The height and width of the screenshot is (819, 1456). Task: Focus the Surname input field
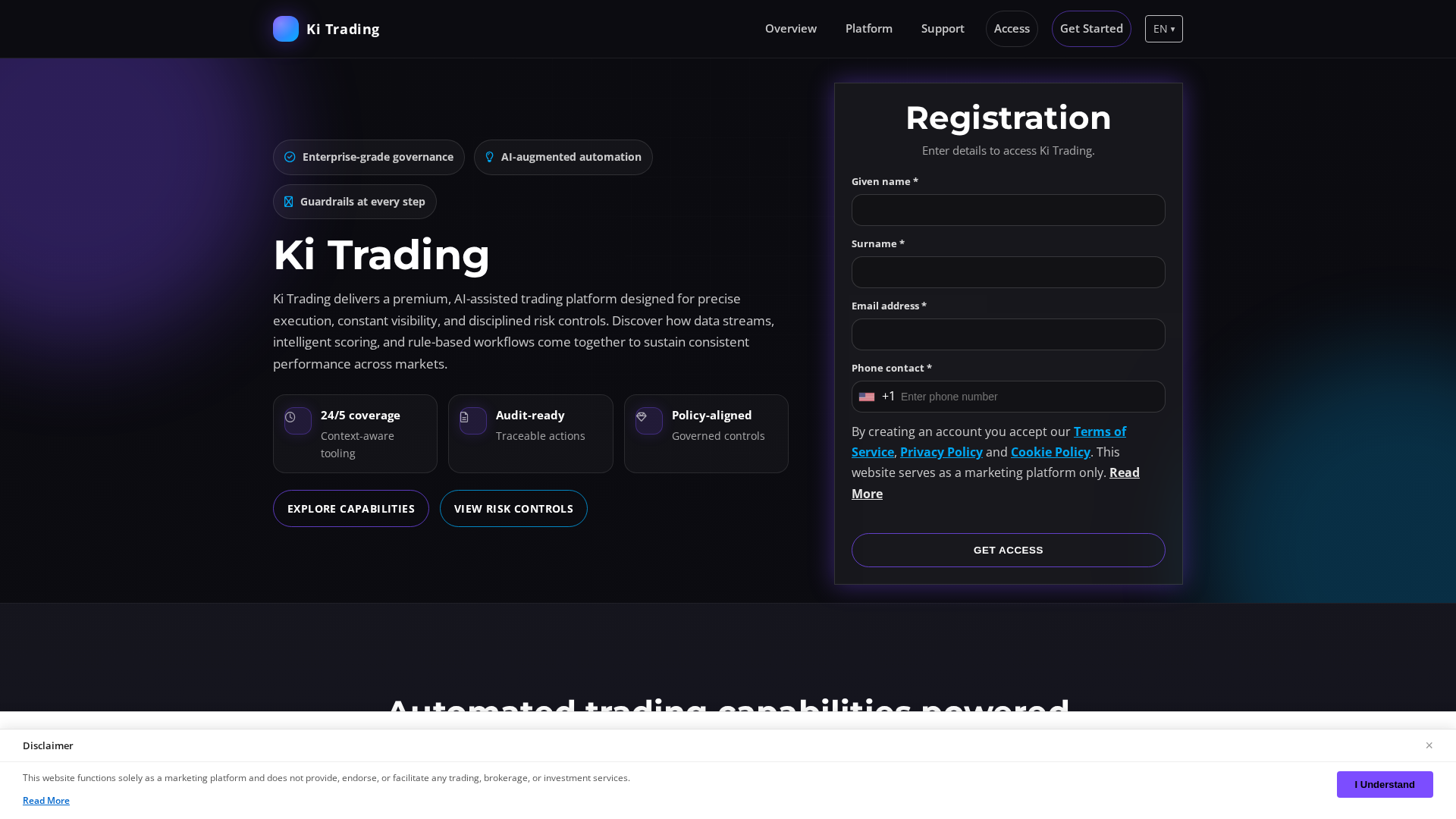coord(1009,272)
